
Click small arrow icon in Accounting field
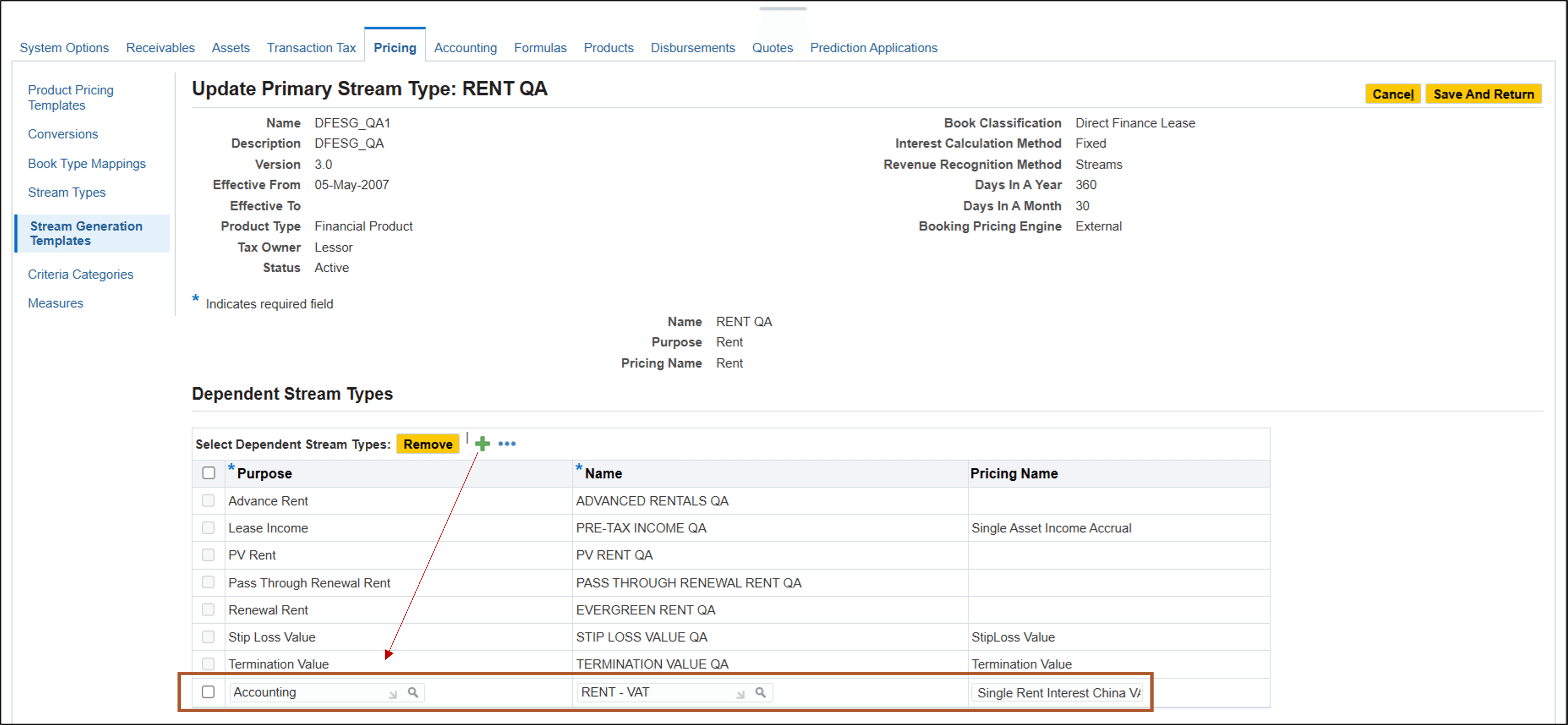click(x=393, y=694)
